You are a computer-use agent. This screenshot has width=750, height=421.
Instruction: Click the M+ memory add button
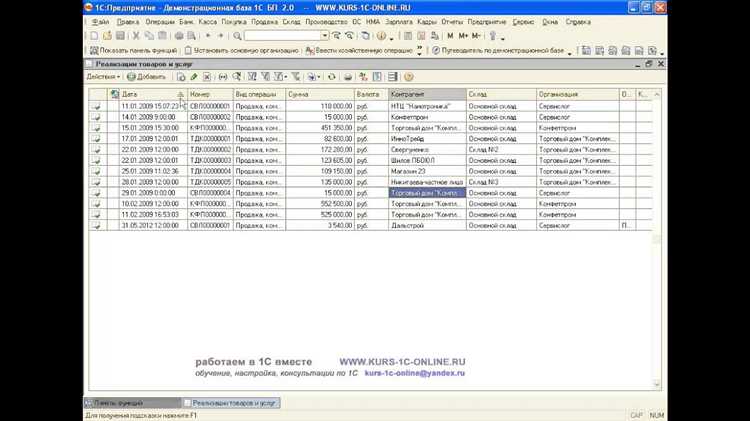pyautogui.click(x=463, y=36)
